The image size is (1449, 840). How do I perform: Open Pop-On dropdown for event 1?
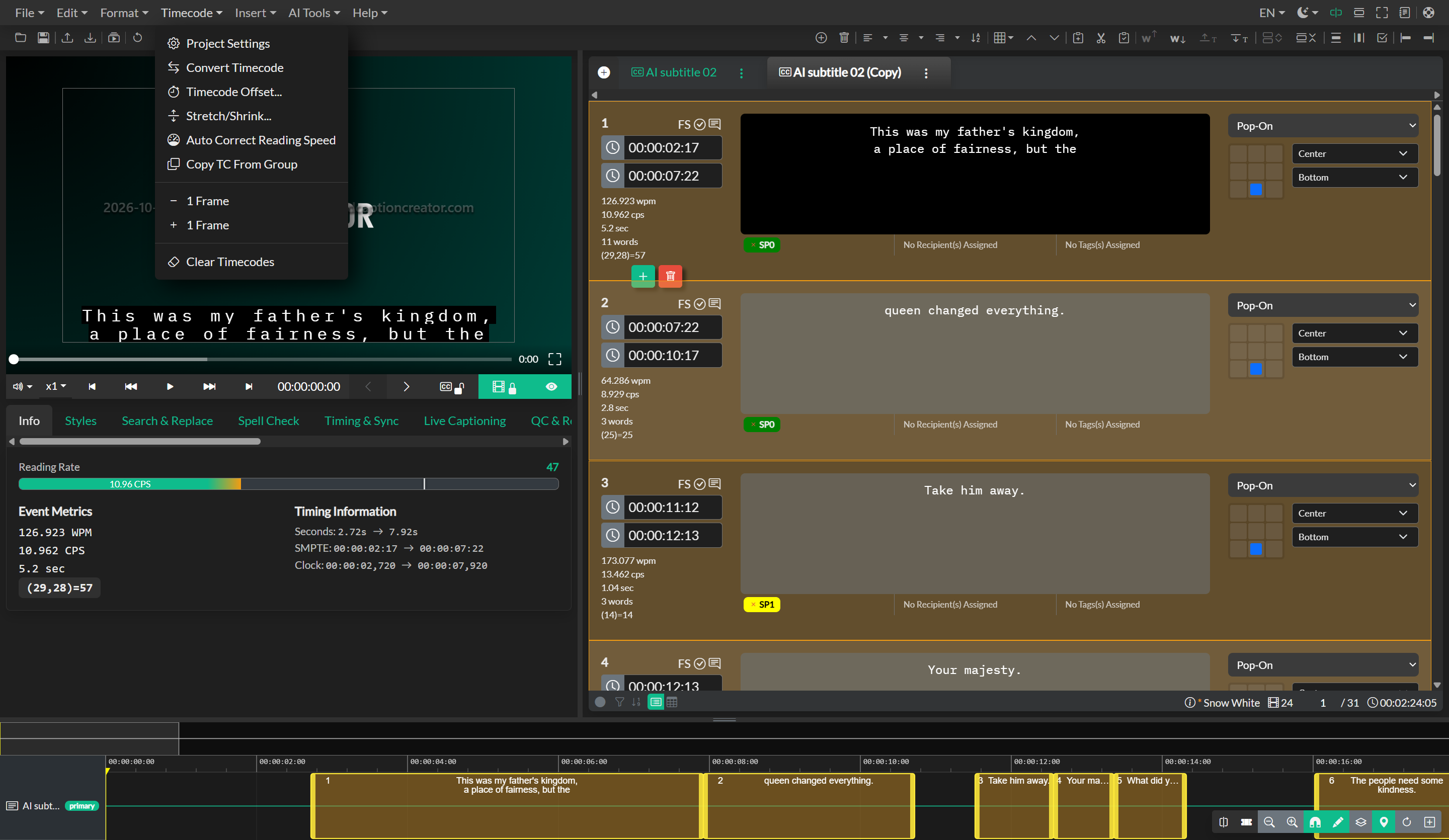click(x=1323, y=126)
